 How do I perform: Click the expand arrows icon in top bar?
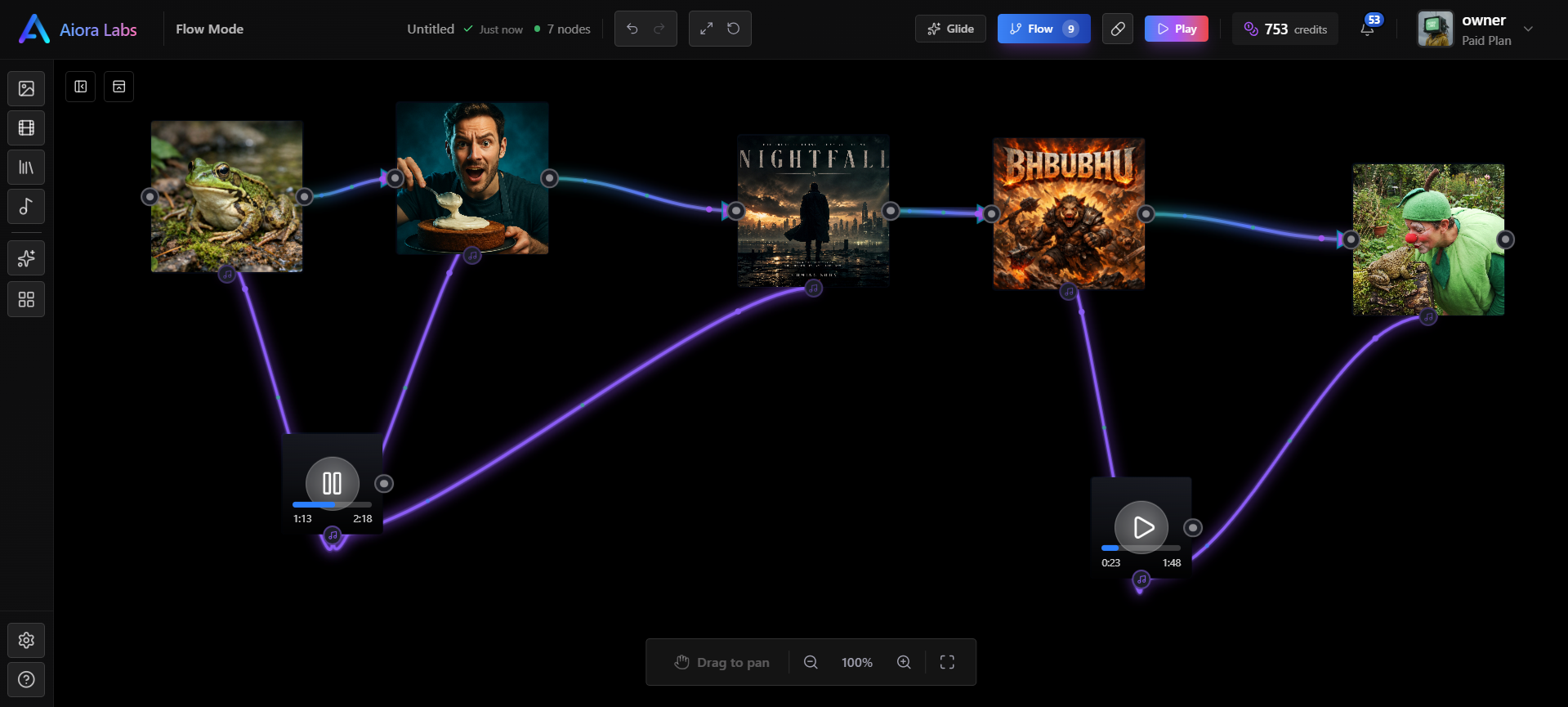[x=707, y=29]
